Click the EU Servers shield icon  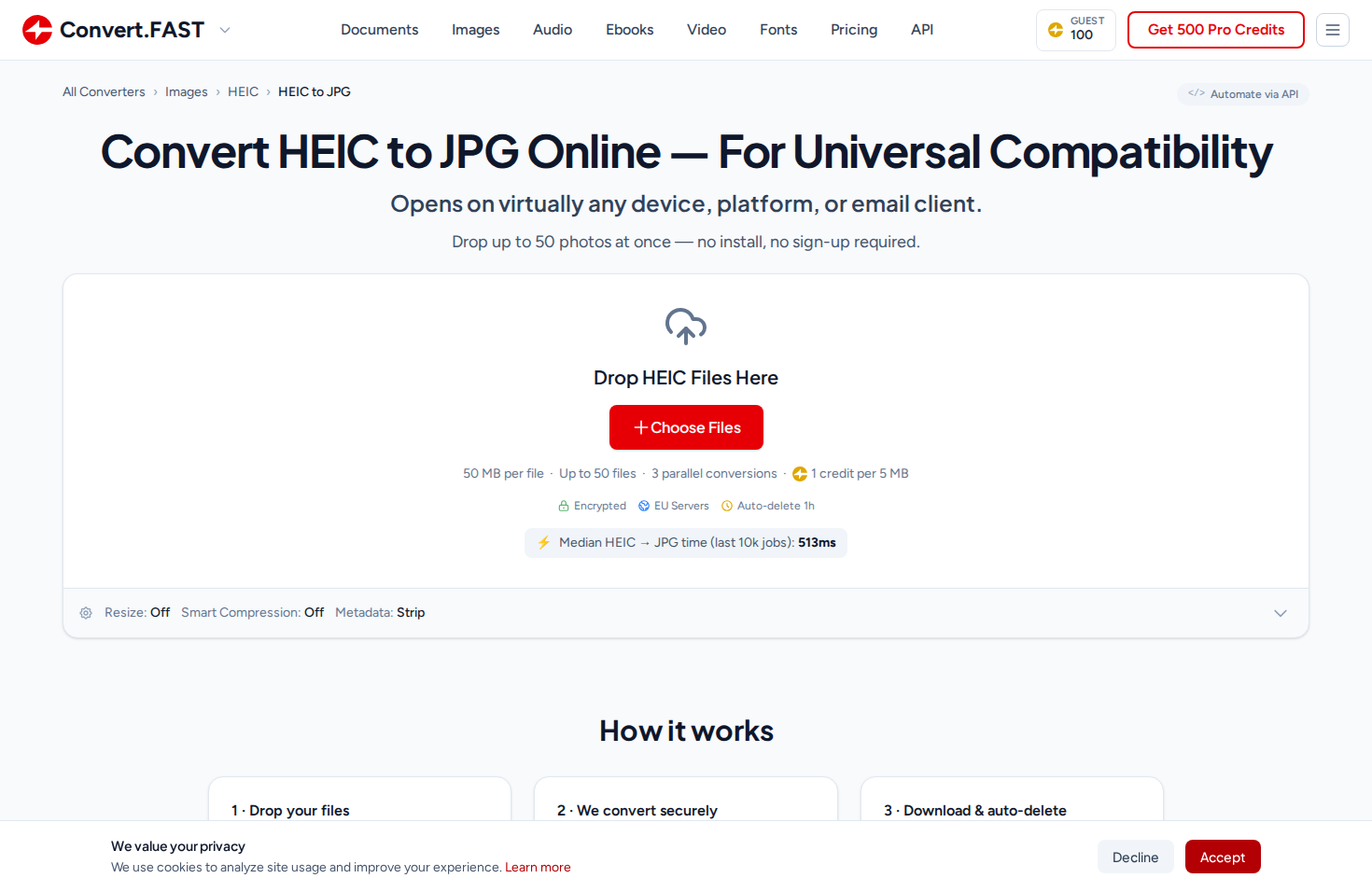coord(644,506)
